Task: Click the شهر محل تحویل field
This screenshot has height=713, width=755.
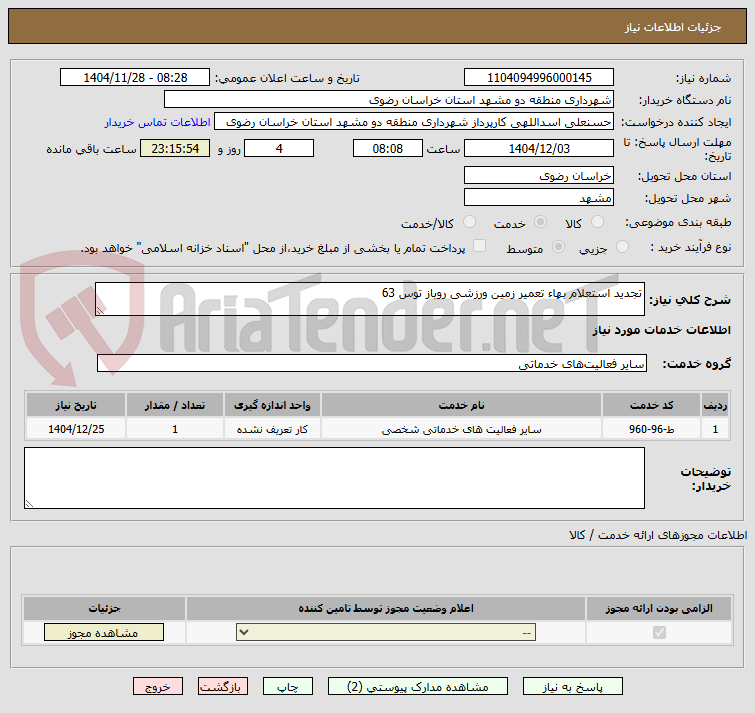Action: (x=539, y=197)
